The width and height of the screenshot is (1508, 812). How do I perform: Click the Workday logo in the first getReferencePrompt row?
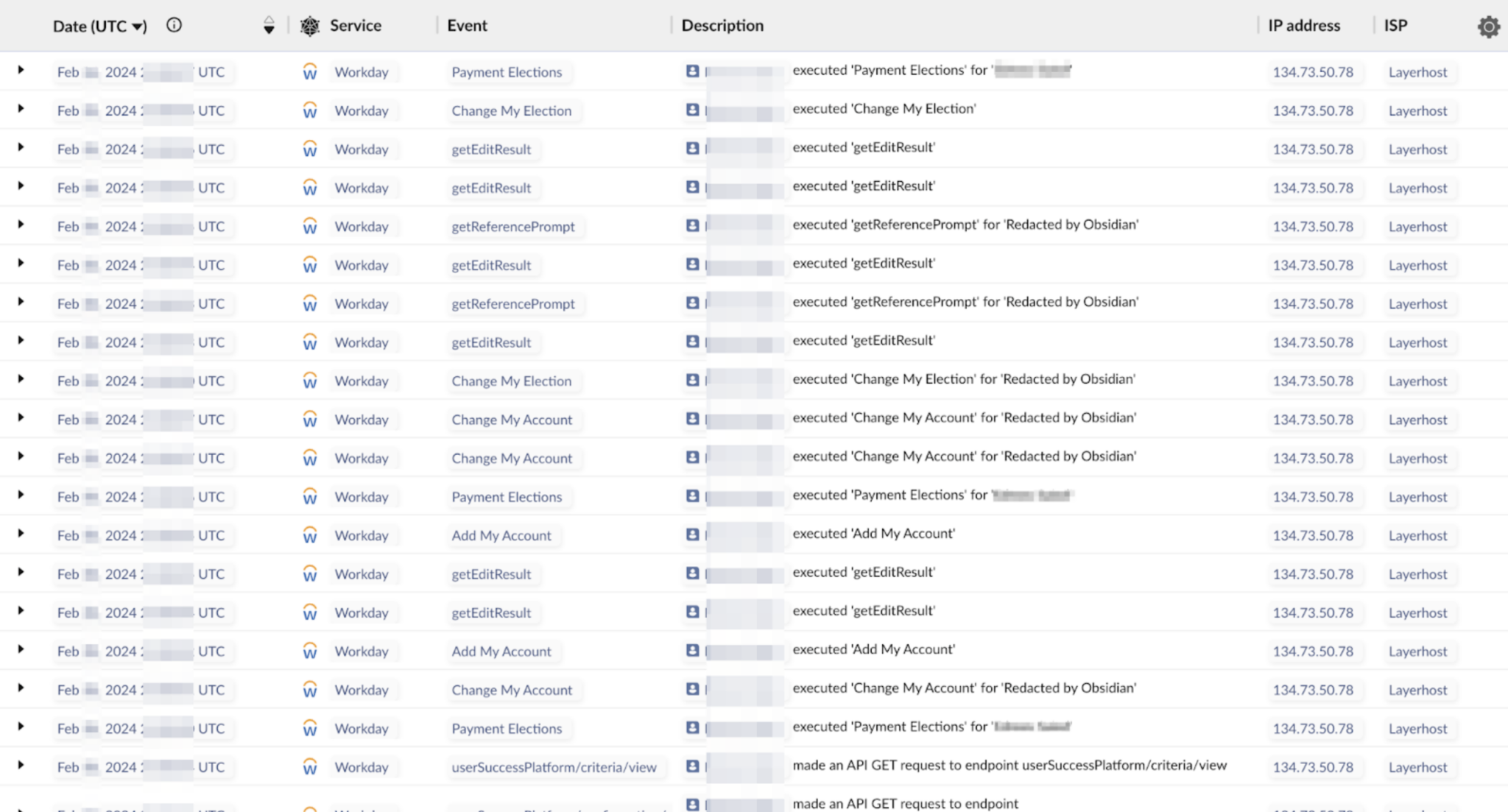310,227
